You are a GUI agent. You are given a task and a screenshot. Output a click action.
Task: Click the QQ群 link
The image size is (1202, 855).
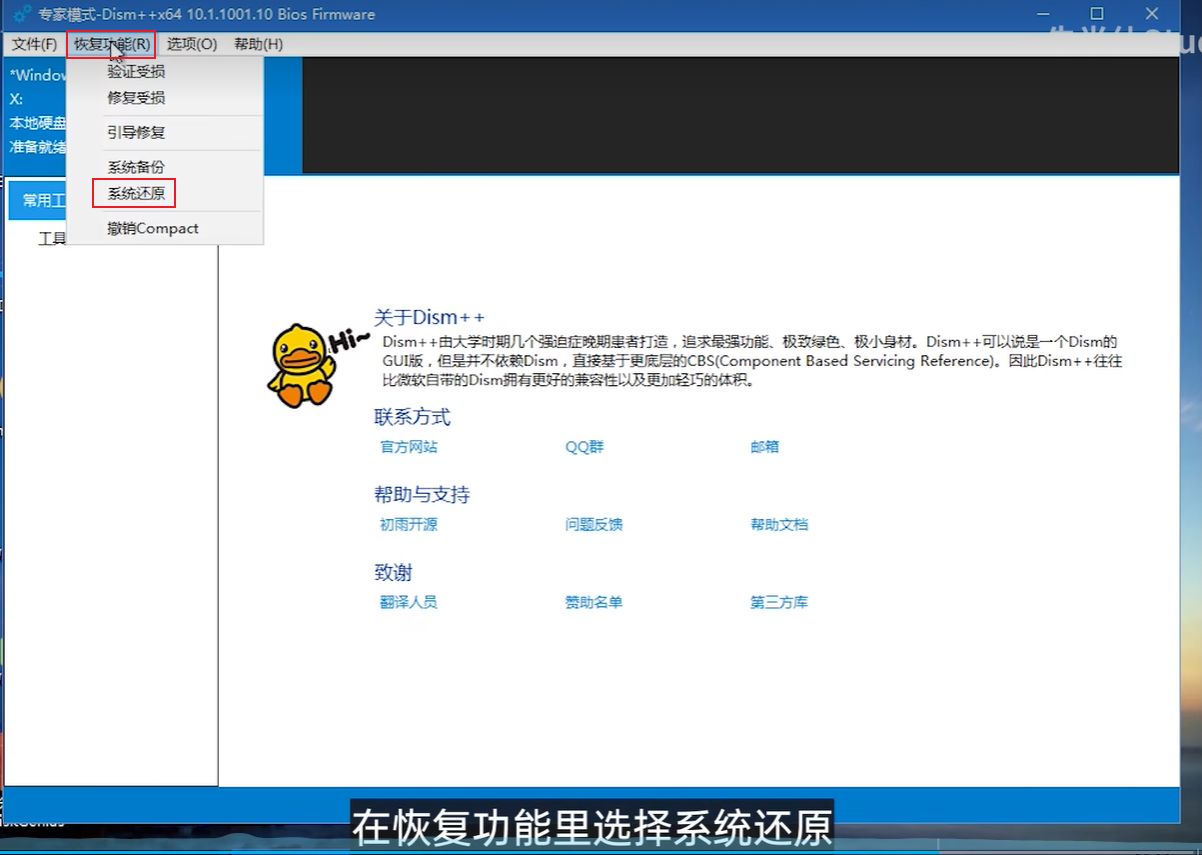click(584, 447)
